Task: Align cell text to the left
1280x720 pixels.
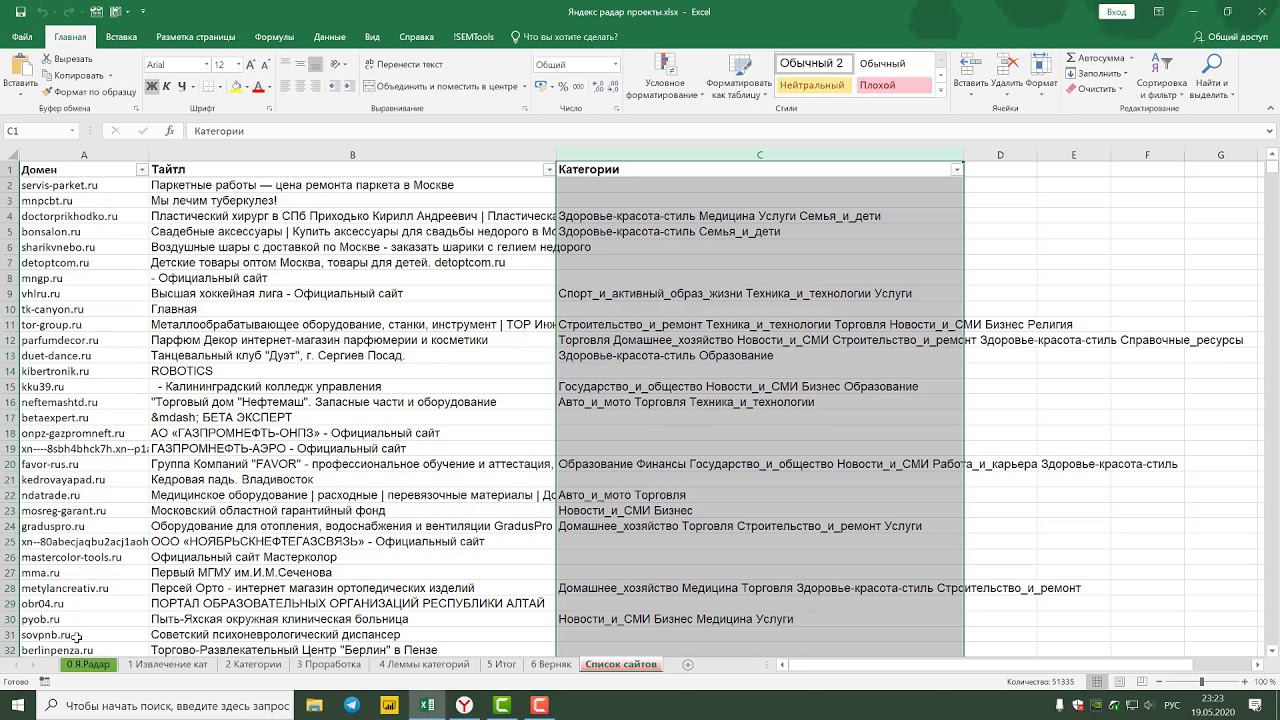Action: (285, 87)
